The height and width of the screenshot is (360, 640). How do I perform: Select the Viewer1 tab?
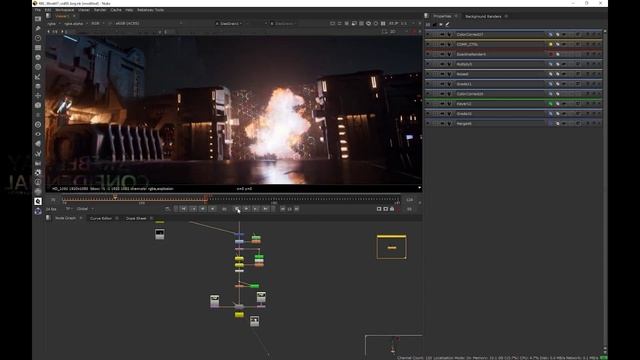click(62, 16)
